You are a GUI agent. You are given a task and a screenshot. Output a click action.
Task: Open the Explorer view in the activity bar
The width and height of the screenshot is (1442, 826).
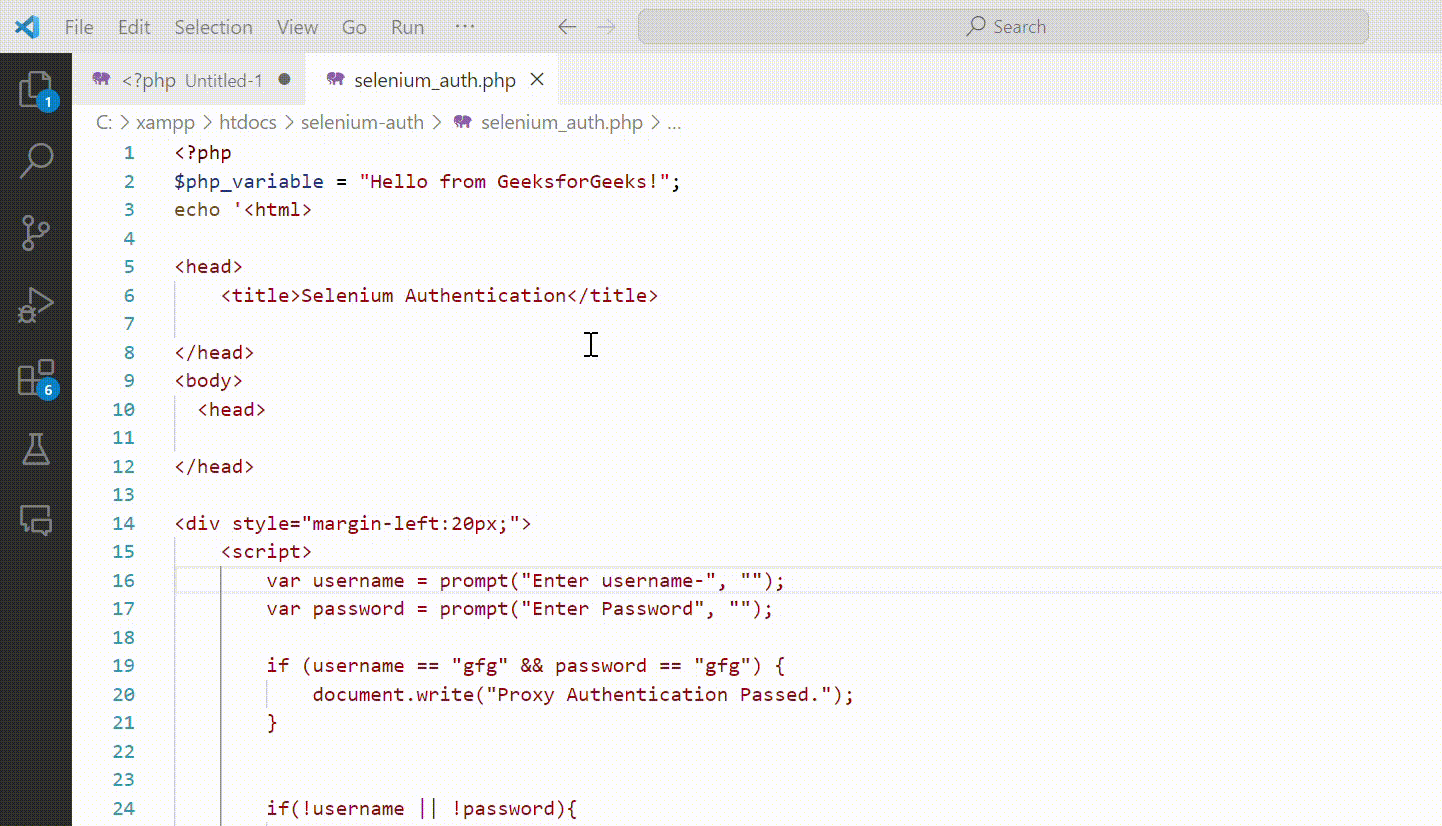(36, 89)
